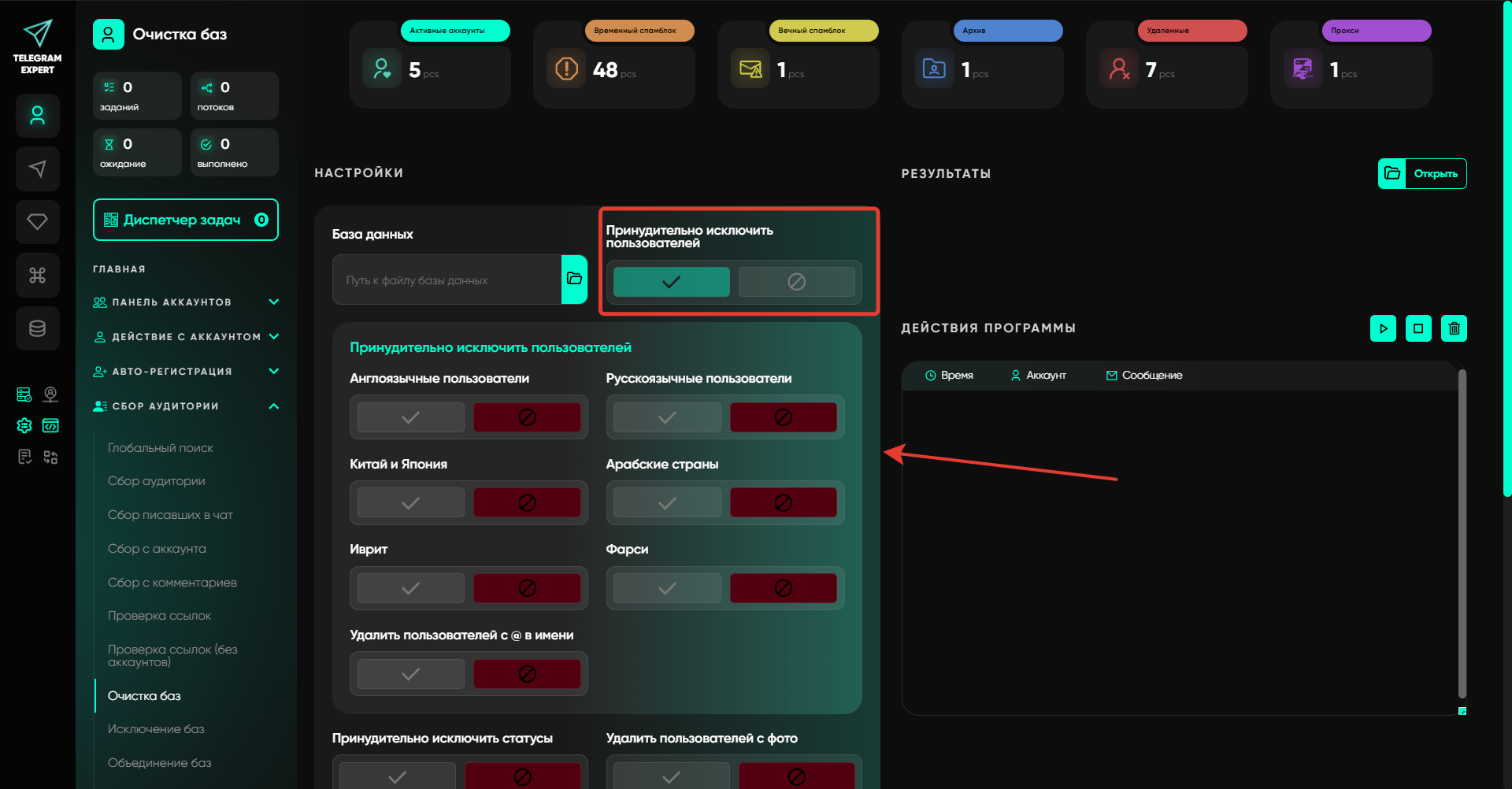1512x789 pixels.
Task: Enable checkmark for Англоязычные пользователи
Action: (x=410, y=417)
